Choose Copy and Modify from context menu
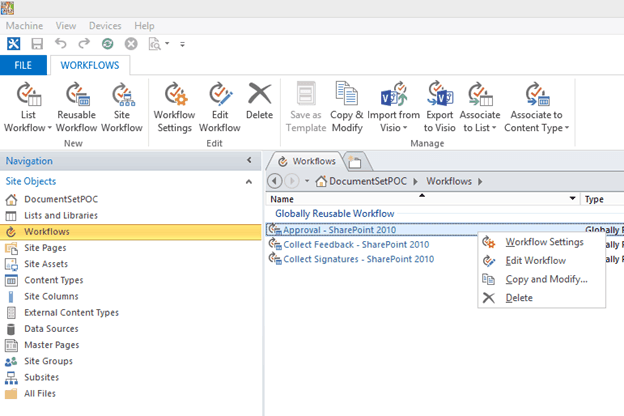This screenshot has width=624, height=416. tap(546, 279)
